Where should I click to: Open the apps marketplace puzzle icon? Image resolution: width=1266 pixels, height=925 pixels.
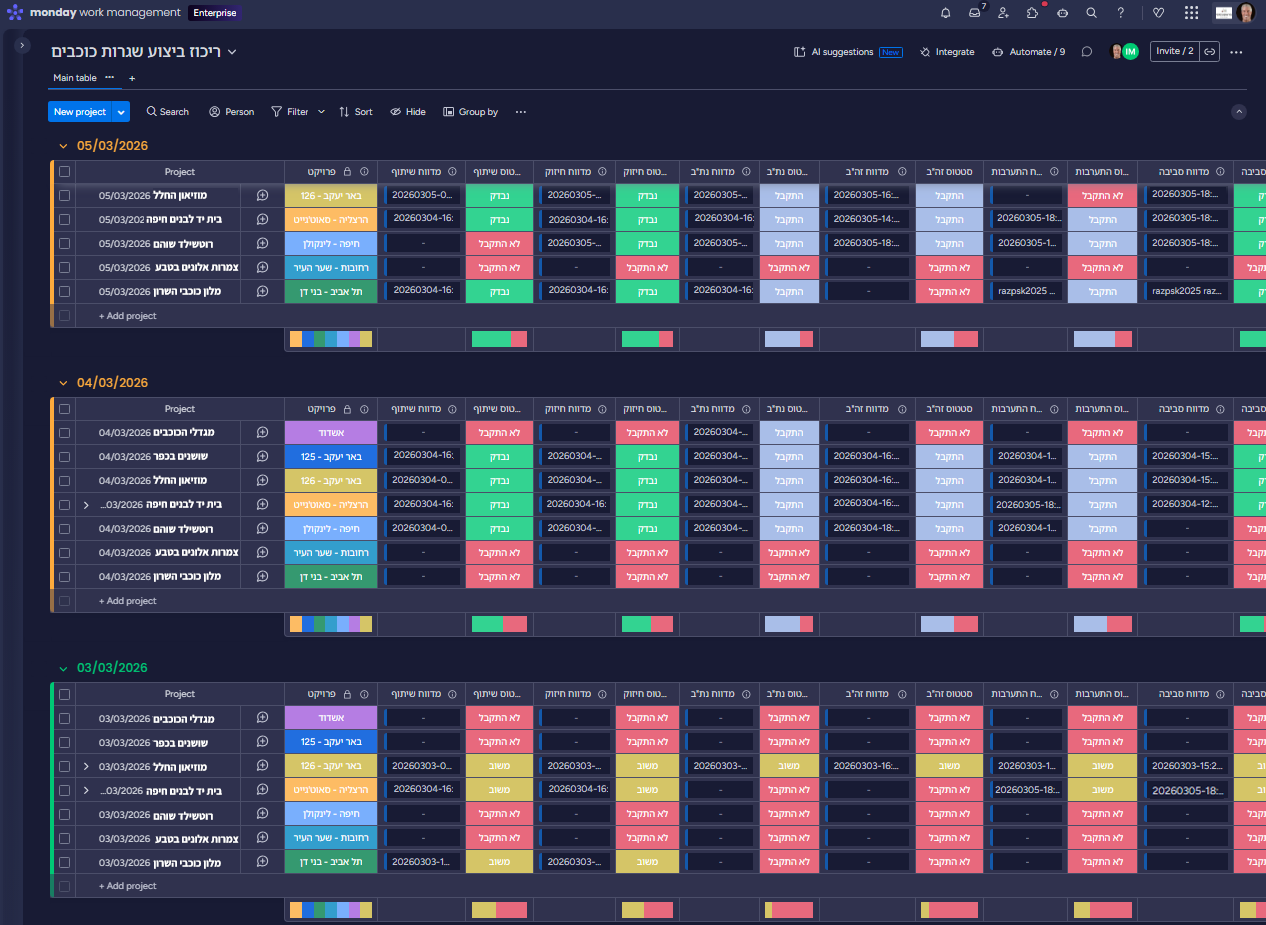1033,13
